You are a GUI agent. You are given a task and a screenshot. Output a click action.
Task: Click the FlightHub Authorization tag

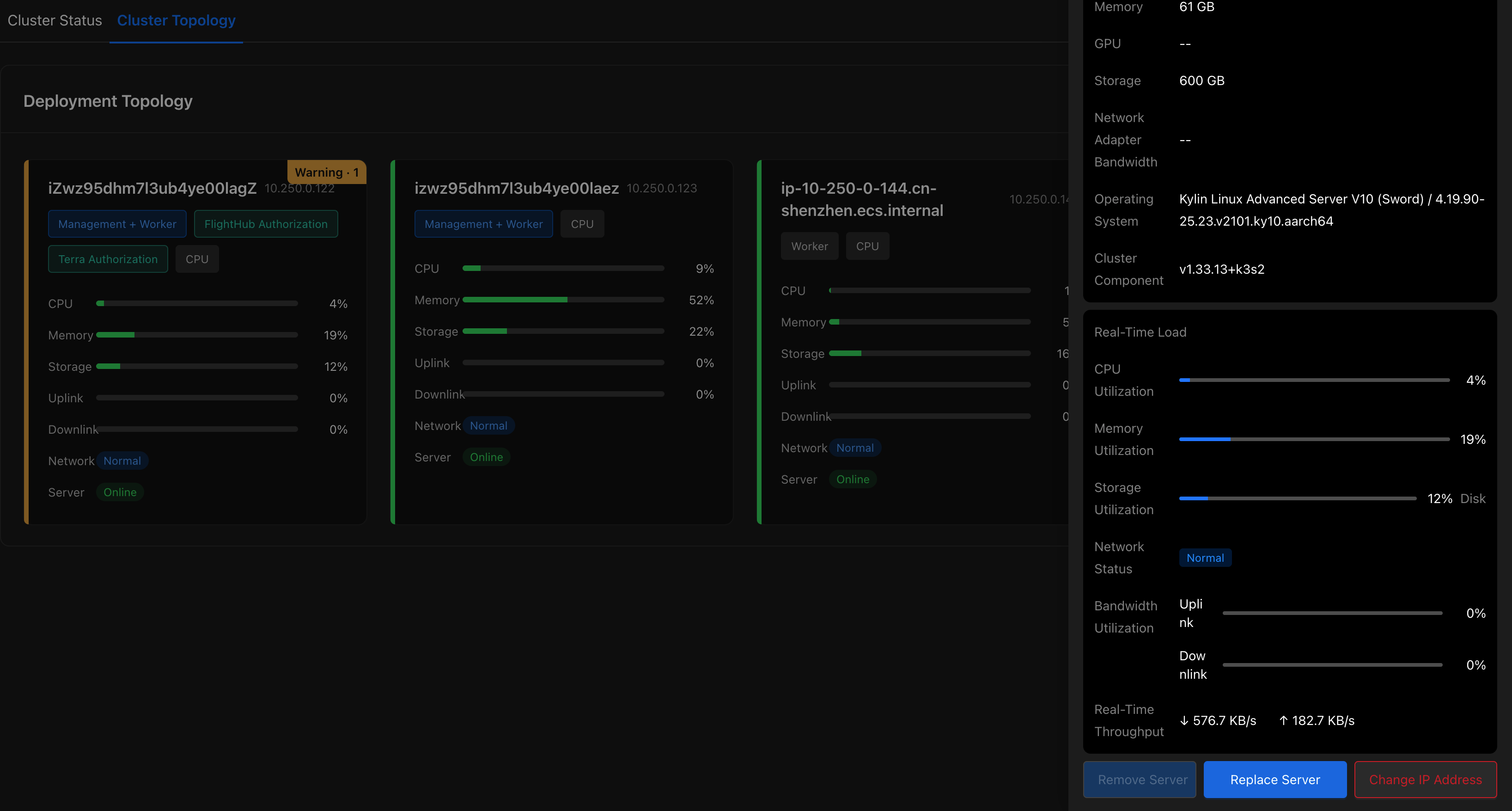point(266,224)
